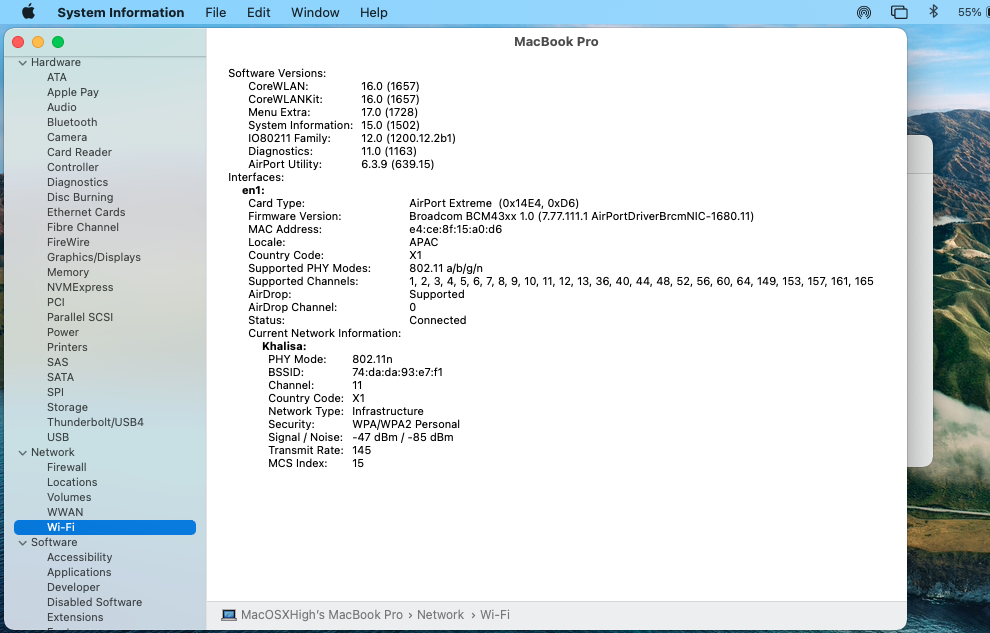Select Graphics/Displays in the sidebar

[93, 257]
